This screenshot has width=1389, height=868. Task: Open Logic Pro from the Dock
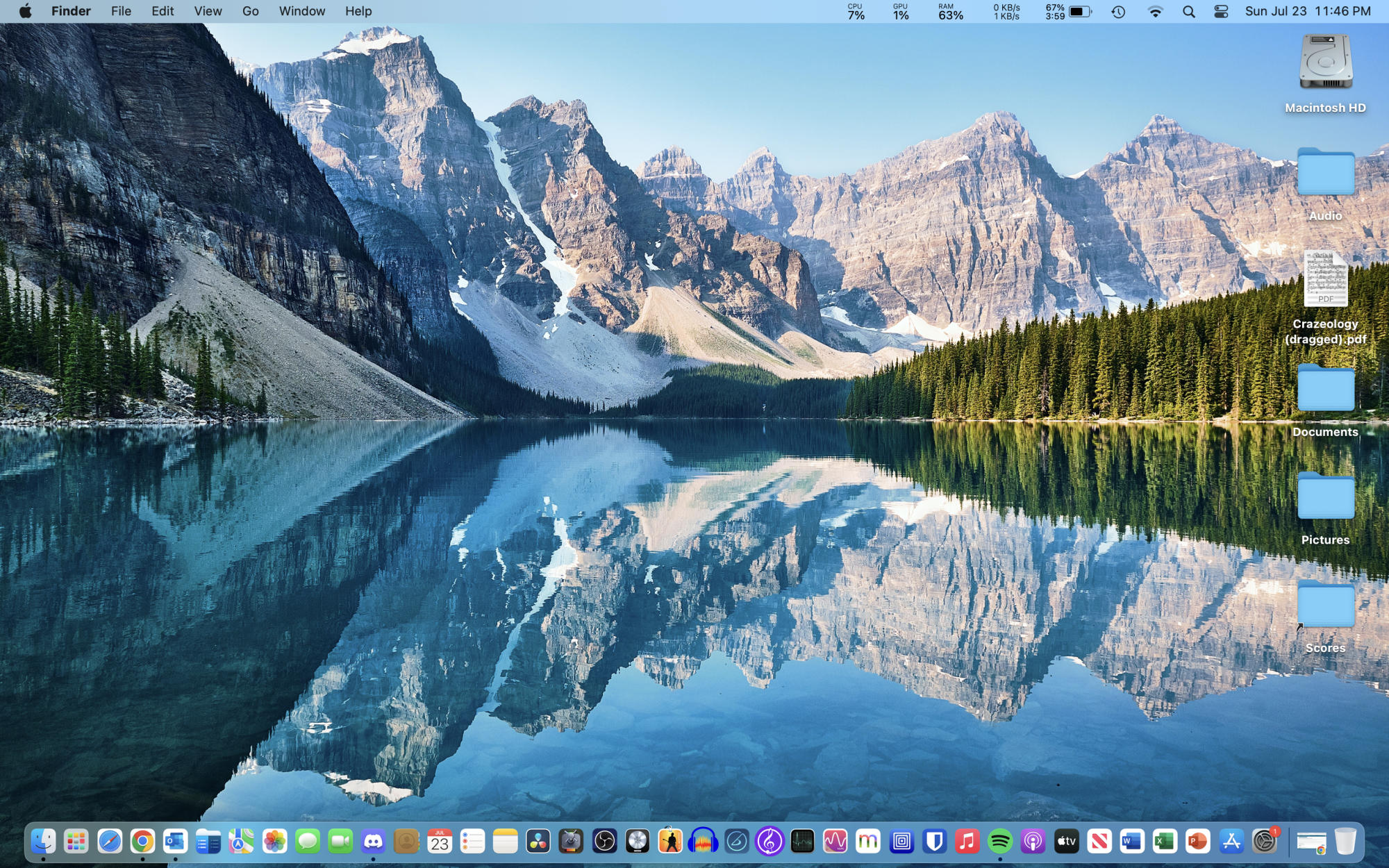pyautogui.click(x=637, y=842)
